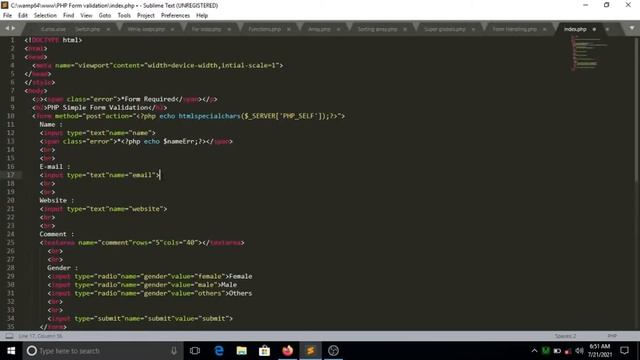Click the '$nameErr' variable on line 13

click(x=179, y=142)
